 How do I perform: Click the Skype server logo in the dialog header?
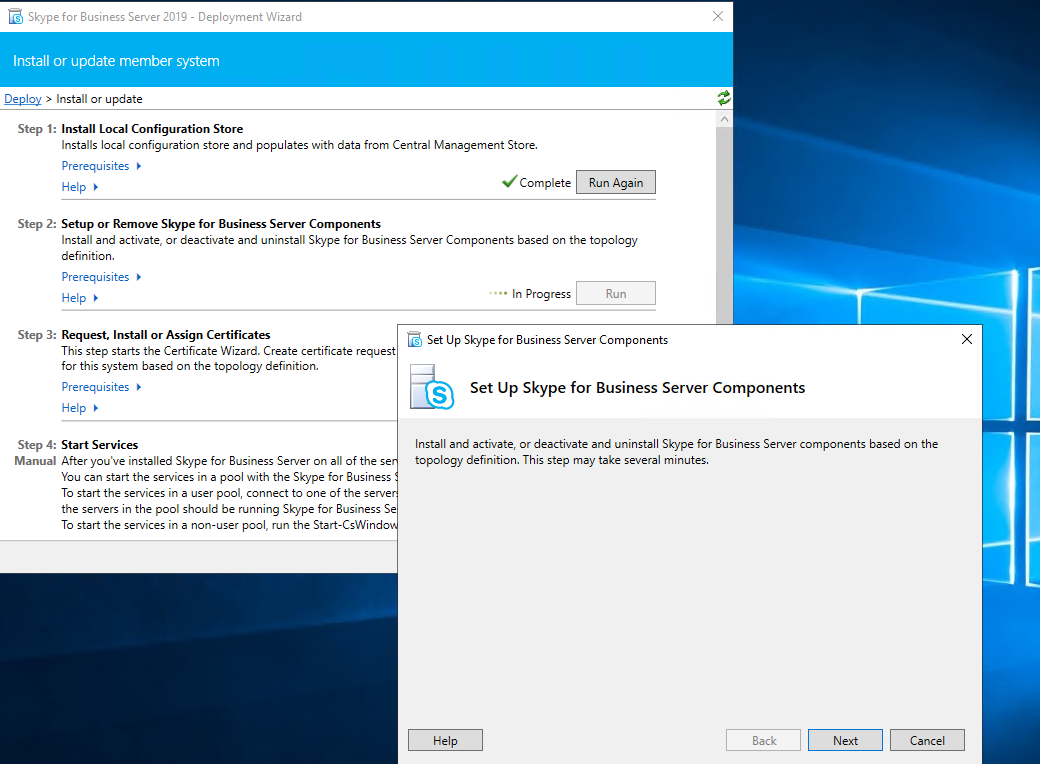click(x=432, y=387)
